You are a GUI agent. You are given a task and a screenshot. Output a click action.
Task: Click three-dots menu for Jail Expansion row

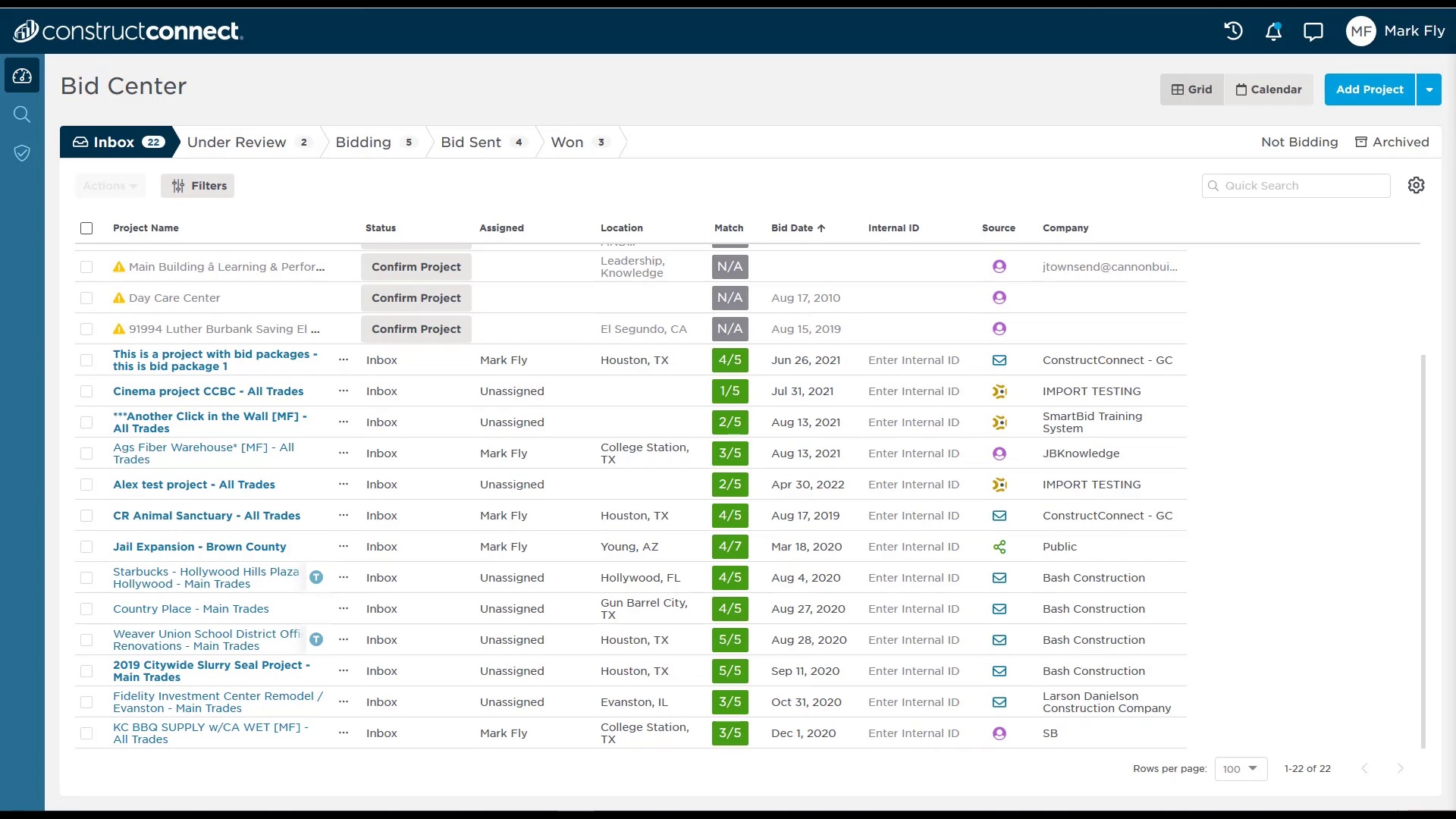coord(344,547)
